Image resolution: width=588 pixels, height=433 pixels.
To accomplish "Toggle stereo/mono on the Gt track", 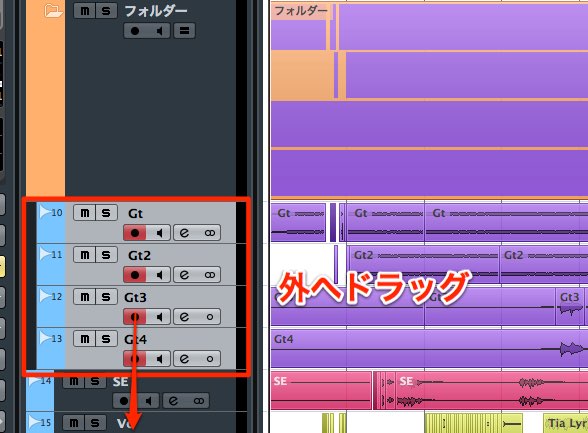I will pyautogui.click(x=209, y=233).
